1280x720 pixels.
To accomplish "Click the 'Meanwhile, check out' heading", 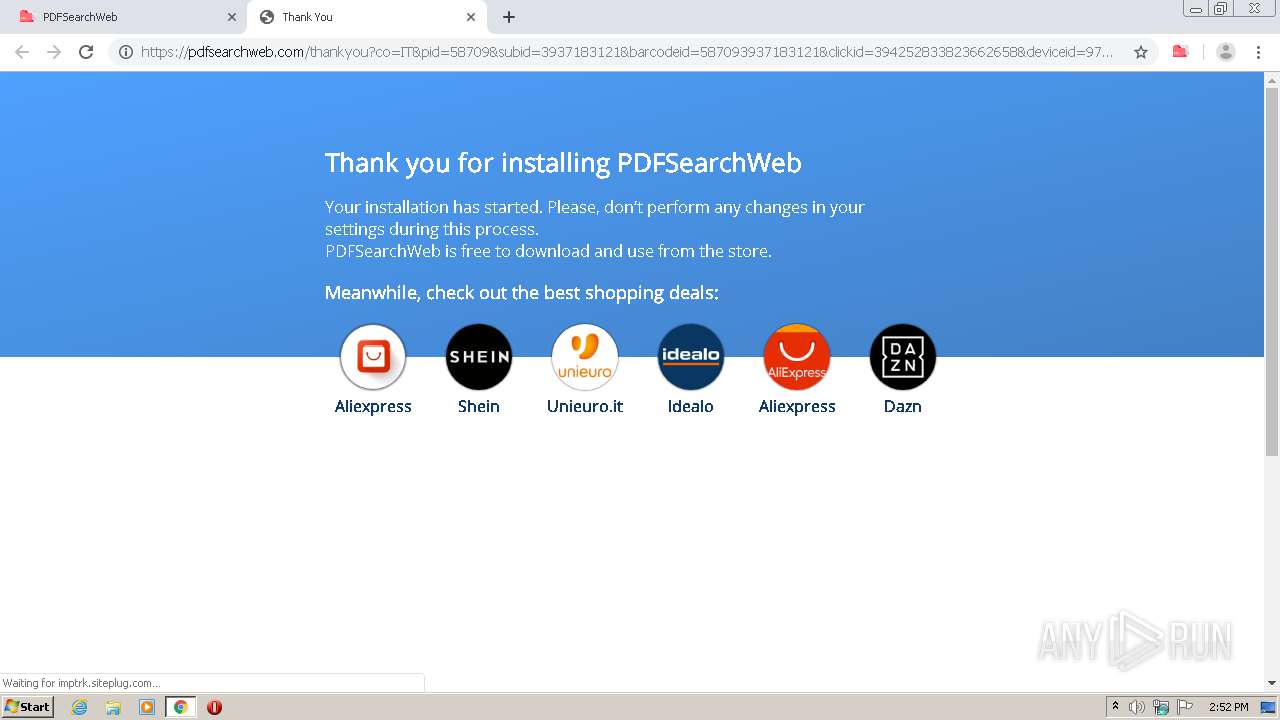I will pos(522,293).
